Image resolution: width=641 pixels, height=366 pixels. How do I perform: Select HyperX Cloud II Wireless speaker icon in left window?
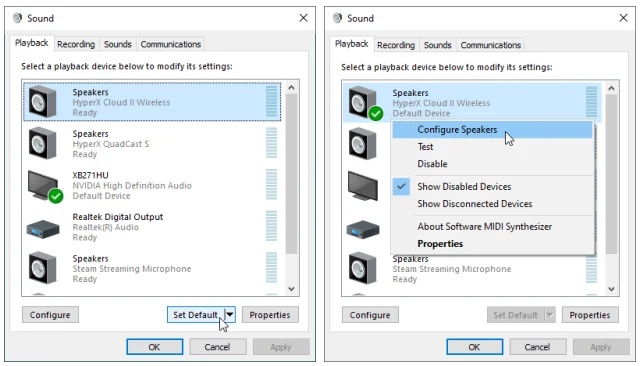click(x=43, y=101)
